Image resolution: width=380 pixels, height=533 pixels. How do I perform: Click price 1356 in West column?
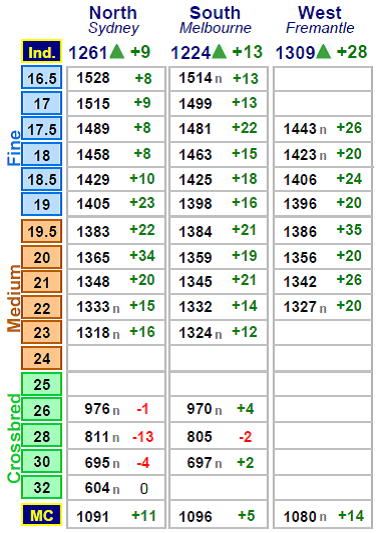tap(300, 257)
